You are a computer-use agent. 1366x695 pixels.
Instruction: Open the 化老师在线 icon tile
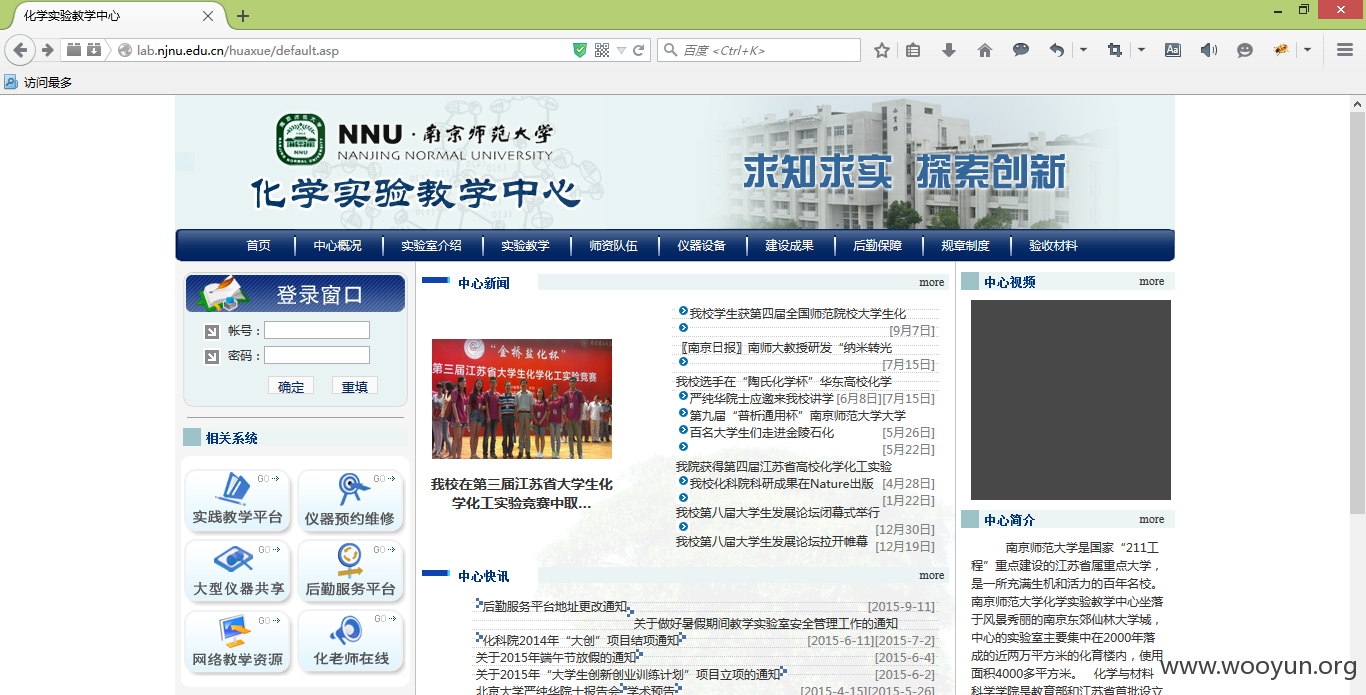click(x=350, y=642)
